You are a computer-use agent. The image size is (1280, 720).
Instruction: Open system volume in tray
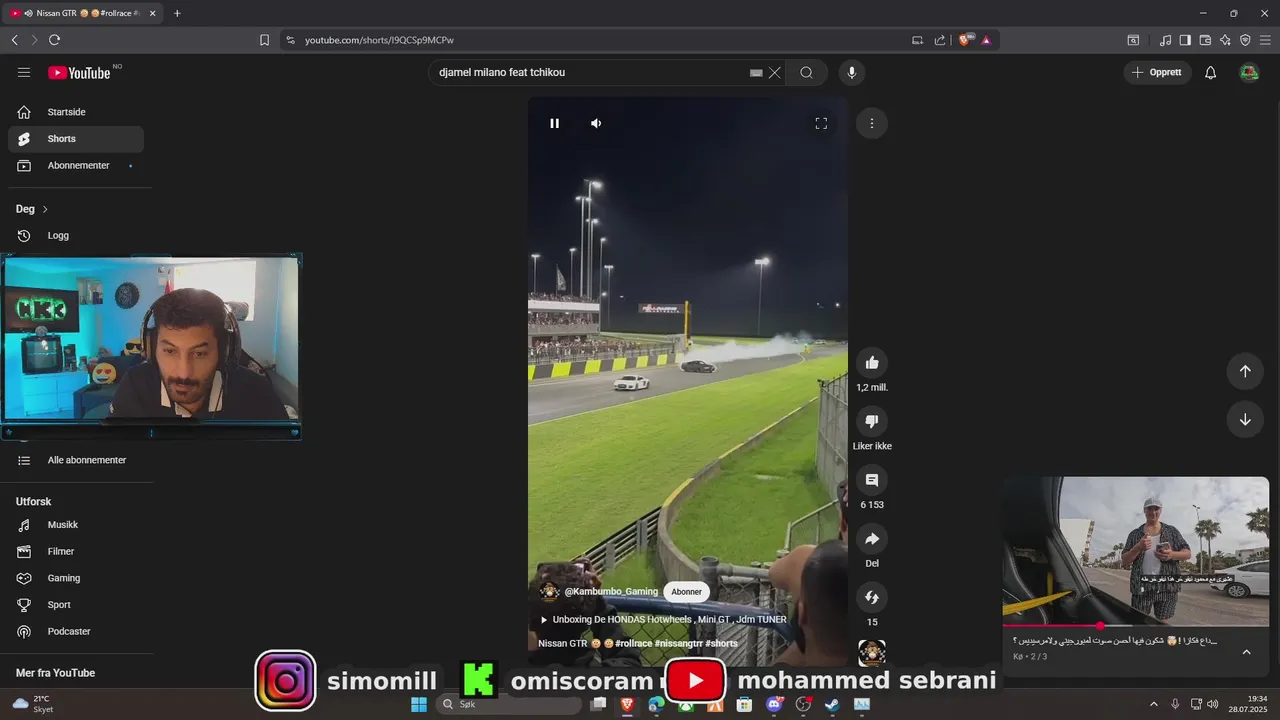[1212, 704]
